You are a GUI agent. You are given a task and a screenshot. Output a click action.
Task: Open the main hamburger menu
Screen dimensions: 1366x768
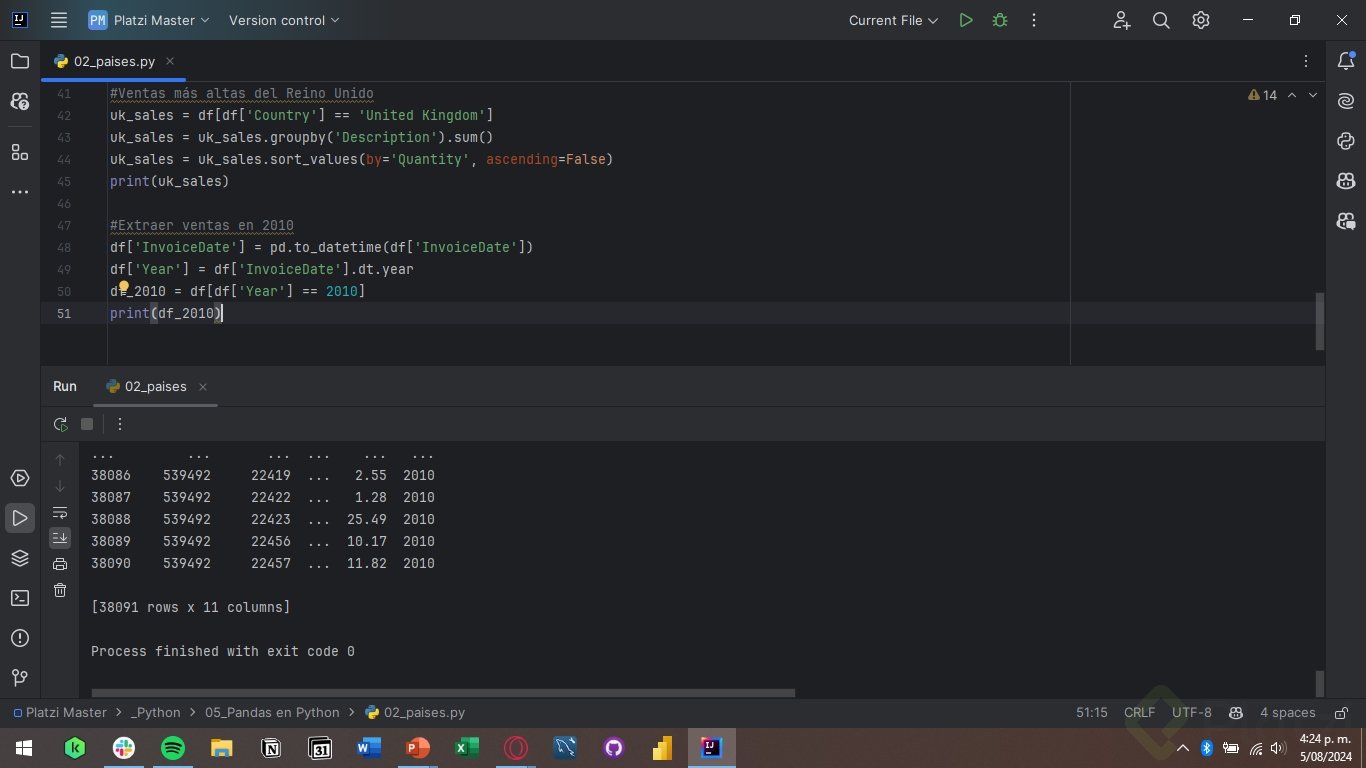pyautogui.click(x=59, y=20)
